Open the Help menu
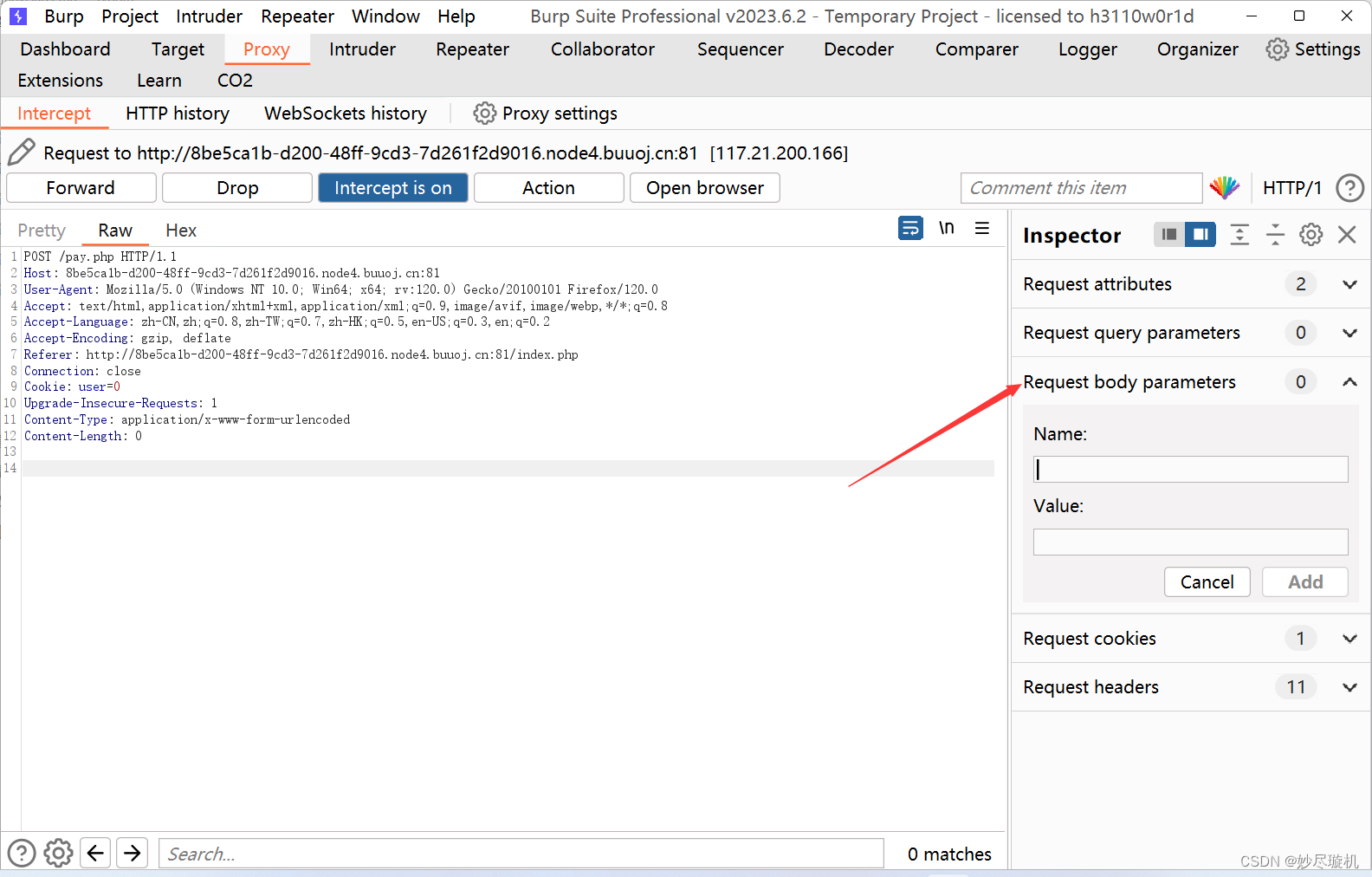The image size is (1372, 877). (456, 16)
